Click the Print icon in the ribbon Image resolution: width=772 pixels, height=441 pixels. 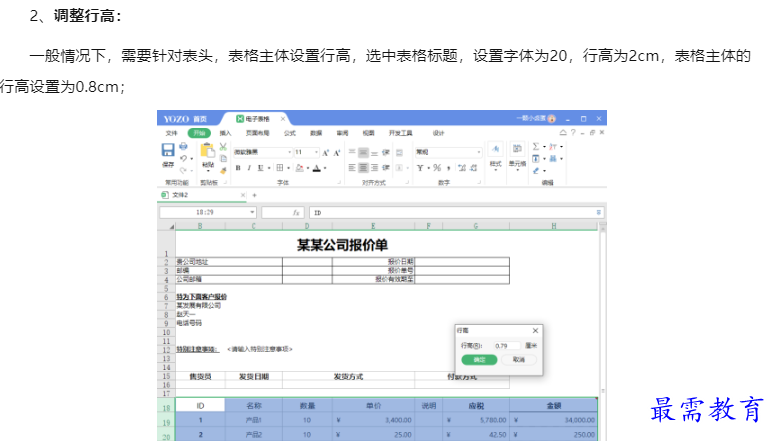183,147
